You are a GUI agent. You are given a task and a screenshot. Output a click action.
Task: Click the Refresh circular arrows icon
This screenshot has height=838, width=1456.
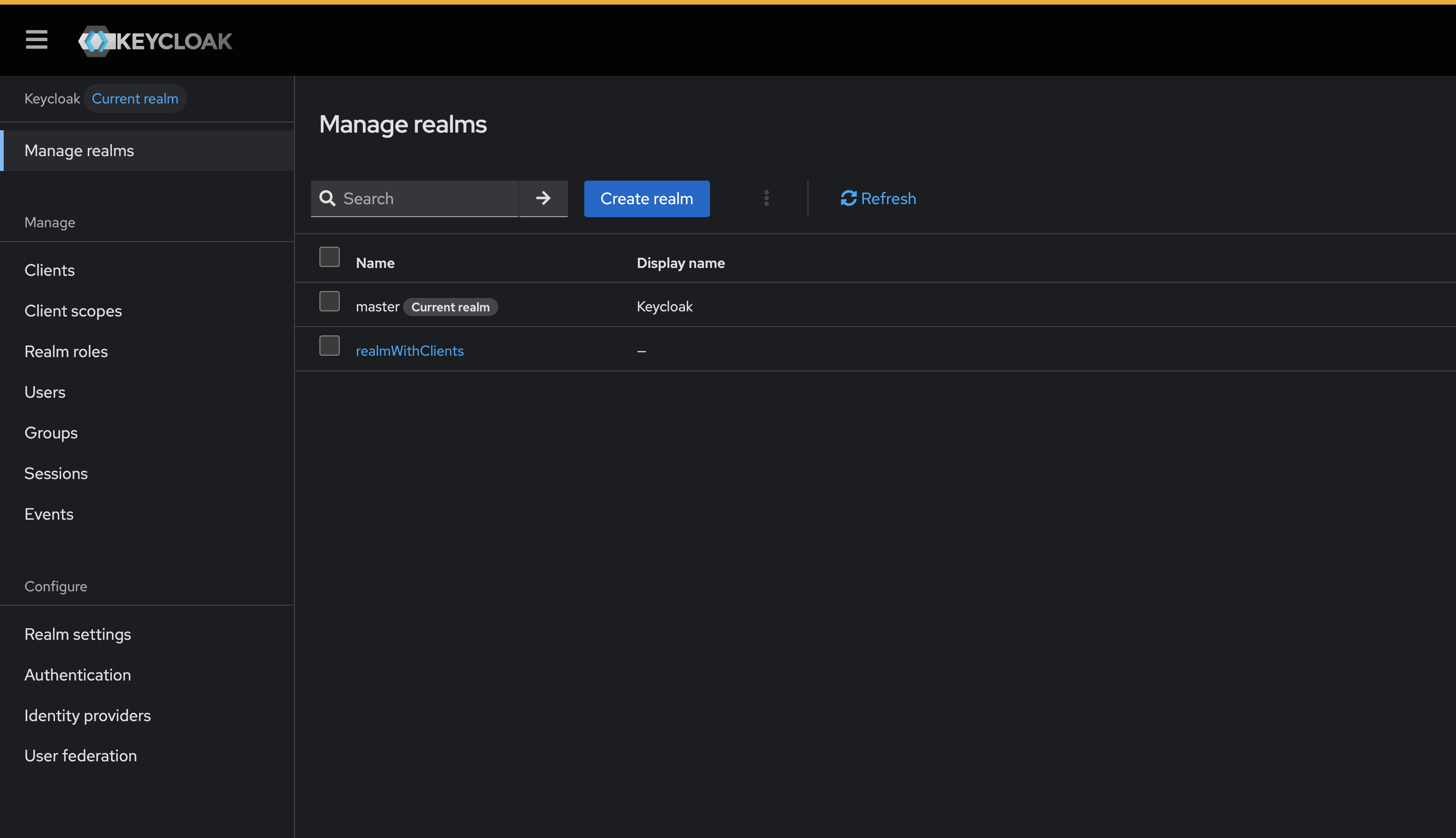[x=848, y=199]
